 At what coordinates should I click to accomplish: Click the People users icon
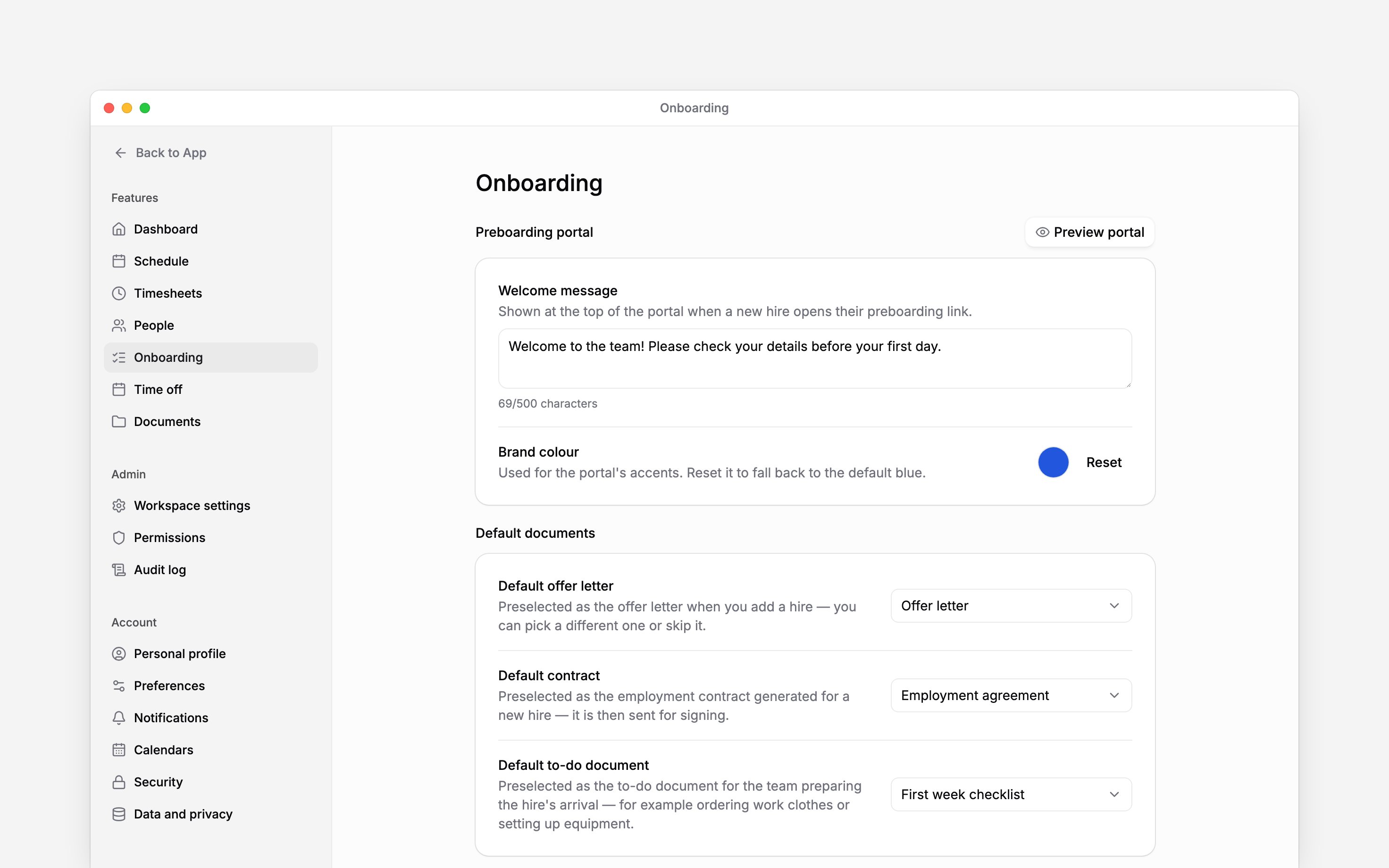tap(119, 325)
